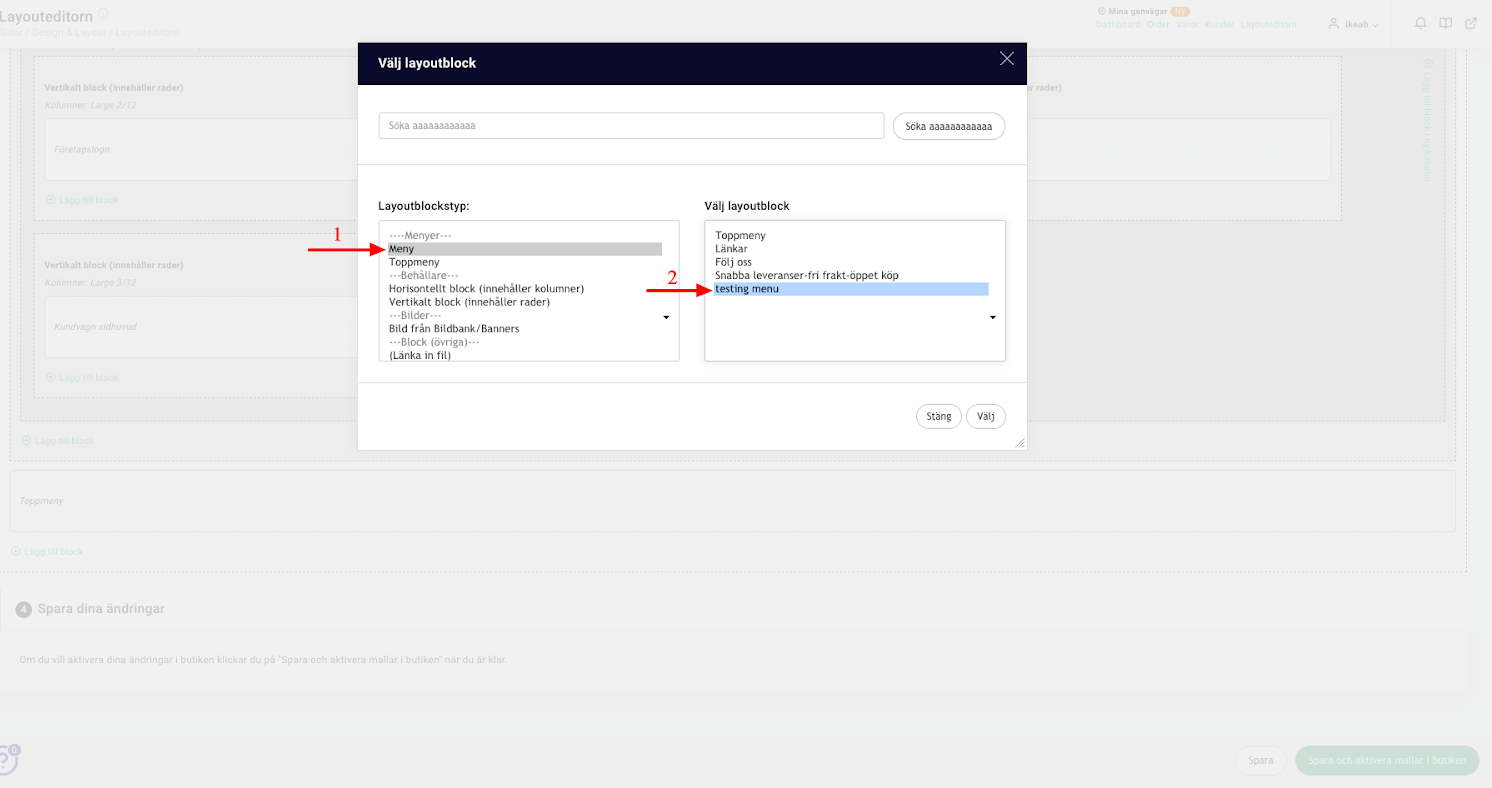Image resolution: width=1492 pixels, height=788 pixels.
Task: Click Lägg till block under Företagslogo
Action: click(82, 200)
